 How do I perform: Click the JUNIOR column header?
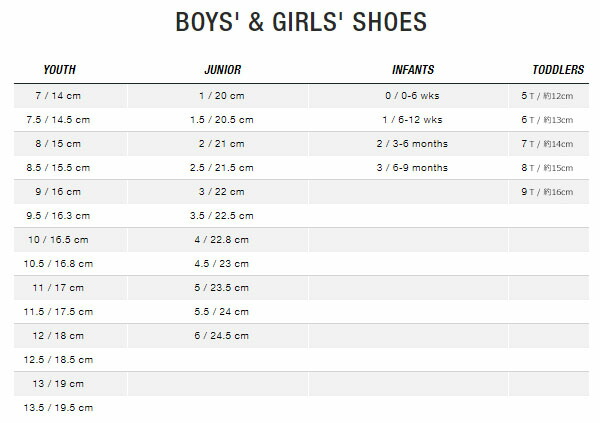coord(223,70)
